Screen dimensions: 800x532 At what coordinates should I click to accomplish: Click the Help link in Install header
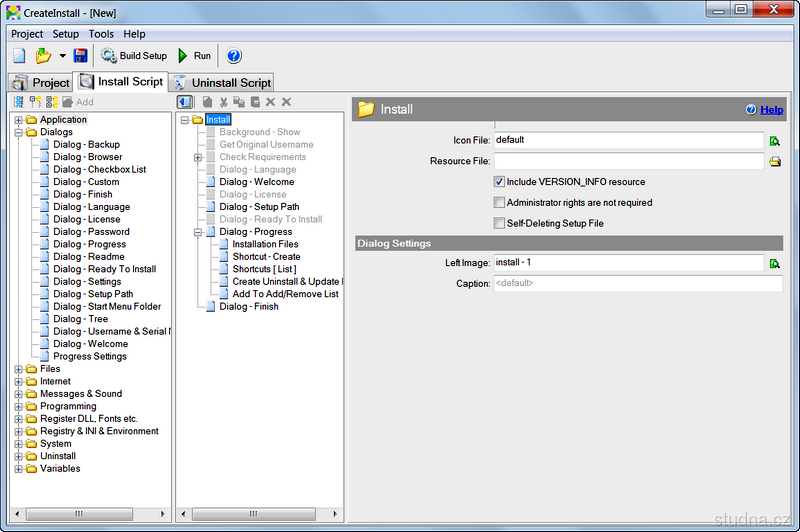(x=771, y=110)
